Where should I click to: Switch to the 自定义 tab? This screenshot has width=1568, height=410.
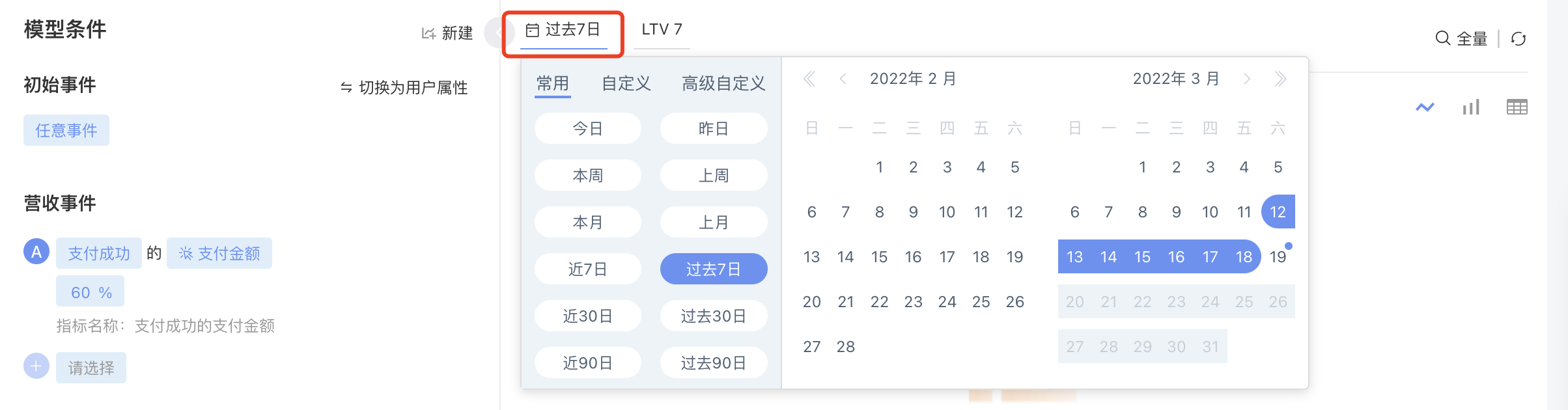[626, 83]
